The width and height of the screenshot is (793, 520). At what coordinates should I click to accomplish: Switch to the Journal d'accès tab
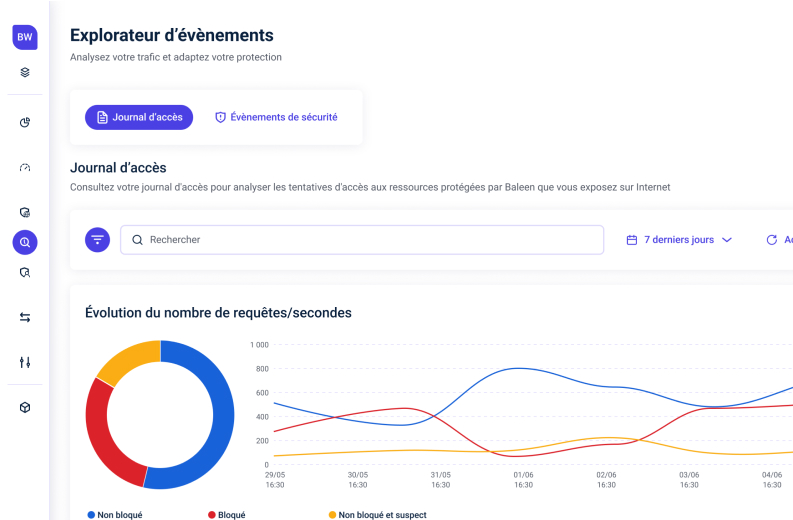click(x=139, y=117)
